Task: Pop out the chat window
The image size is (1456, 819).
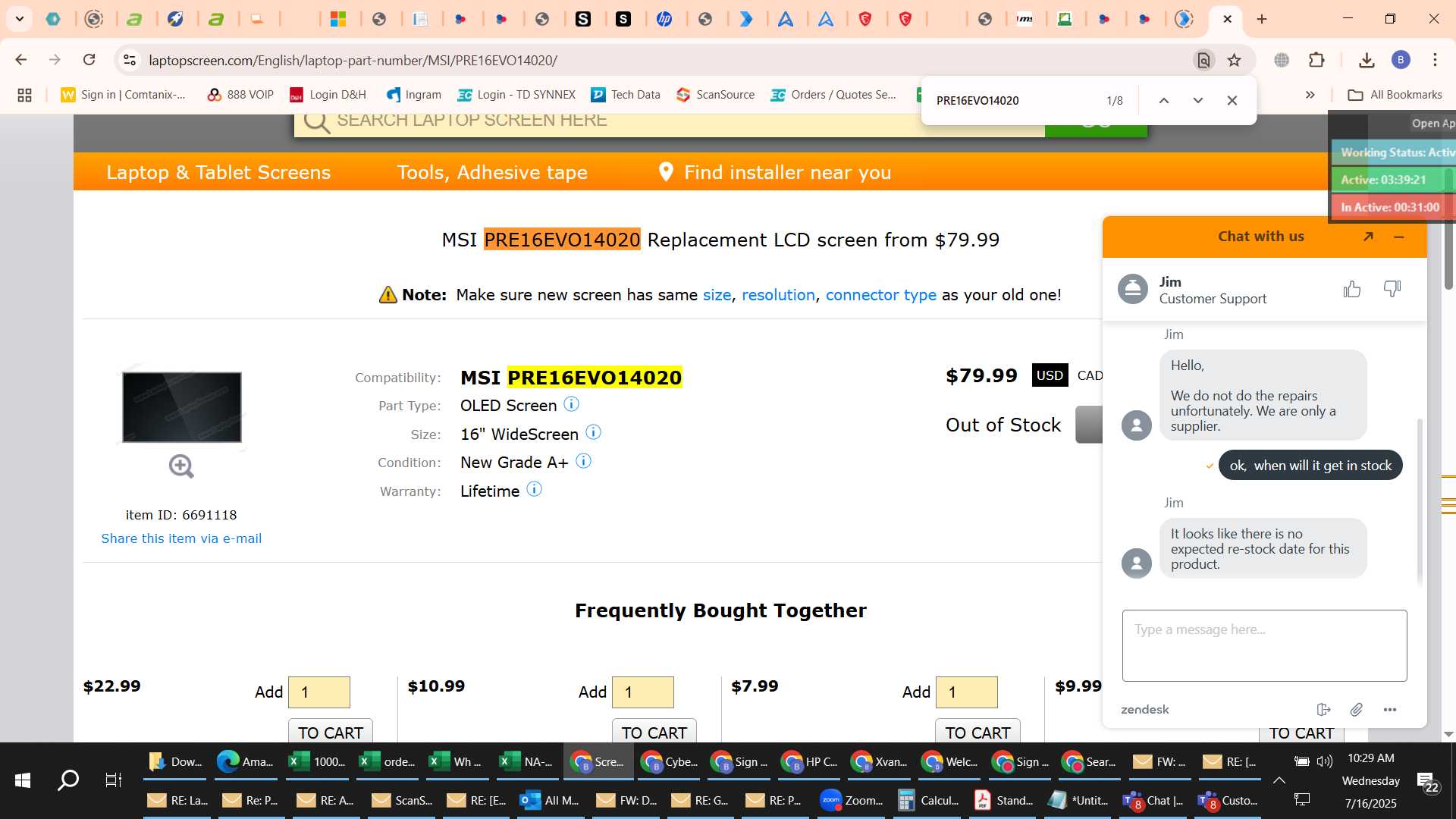Action: [1368, 237]
